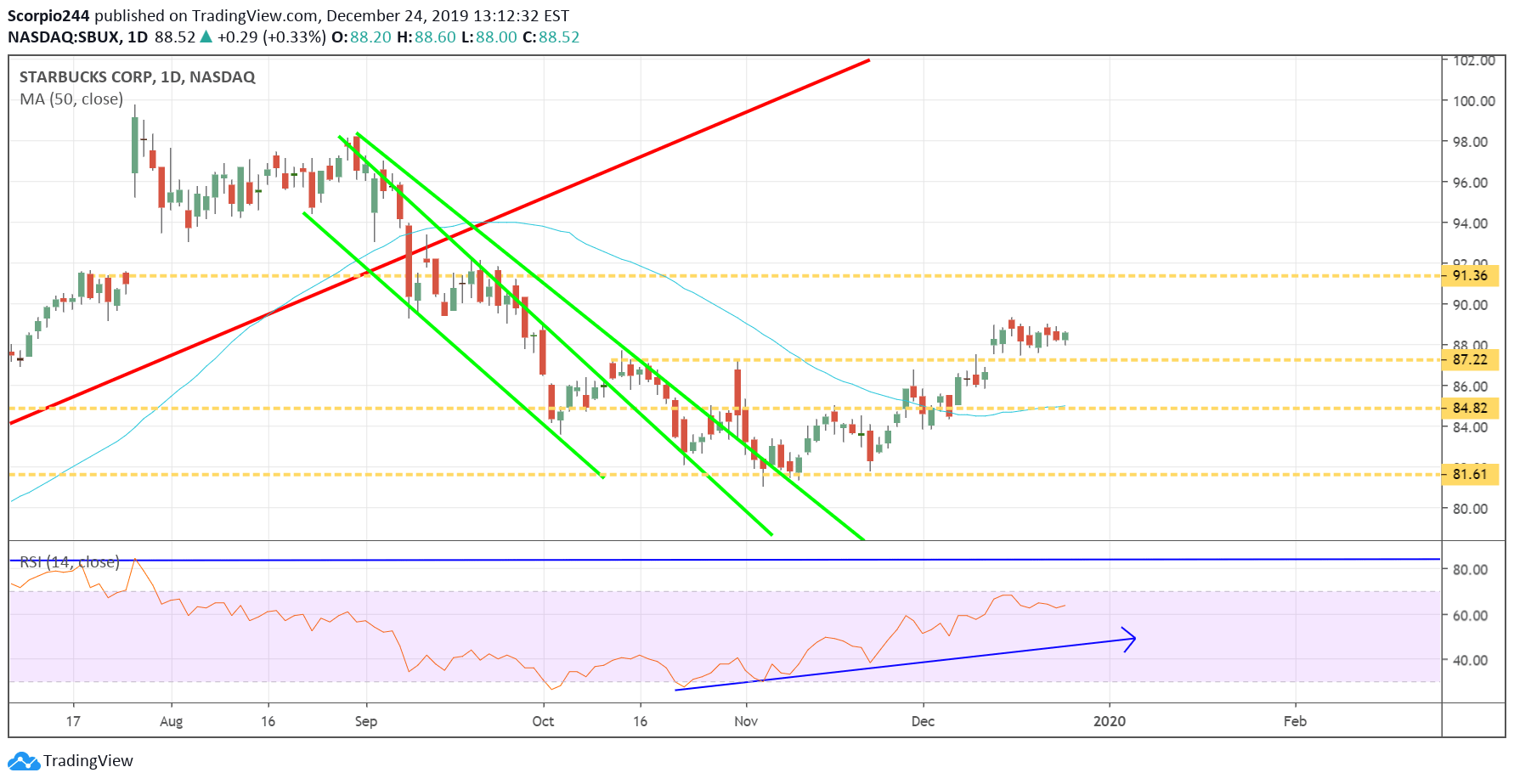Click the Oct label on time axis
The width and height of the screenshot is (1514, 784).
pyautogui.click(x=543, y=721)
